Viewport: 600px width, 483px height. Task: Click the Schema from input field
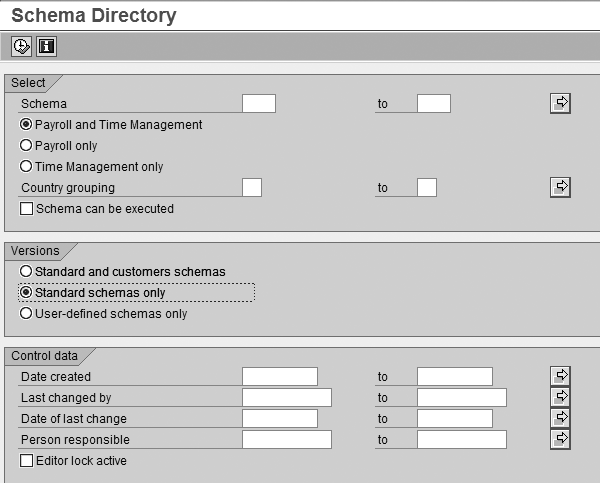click(258, 103)
